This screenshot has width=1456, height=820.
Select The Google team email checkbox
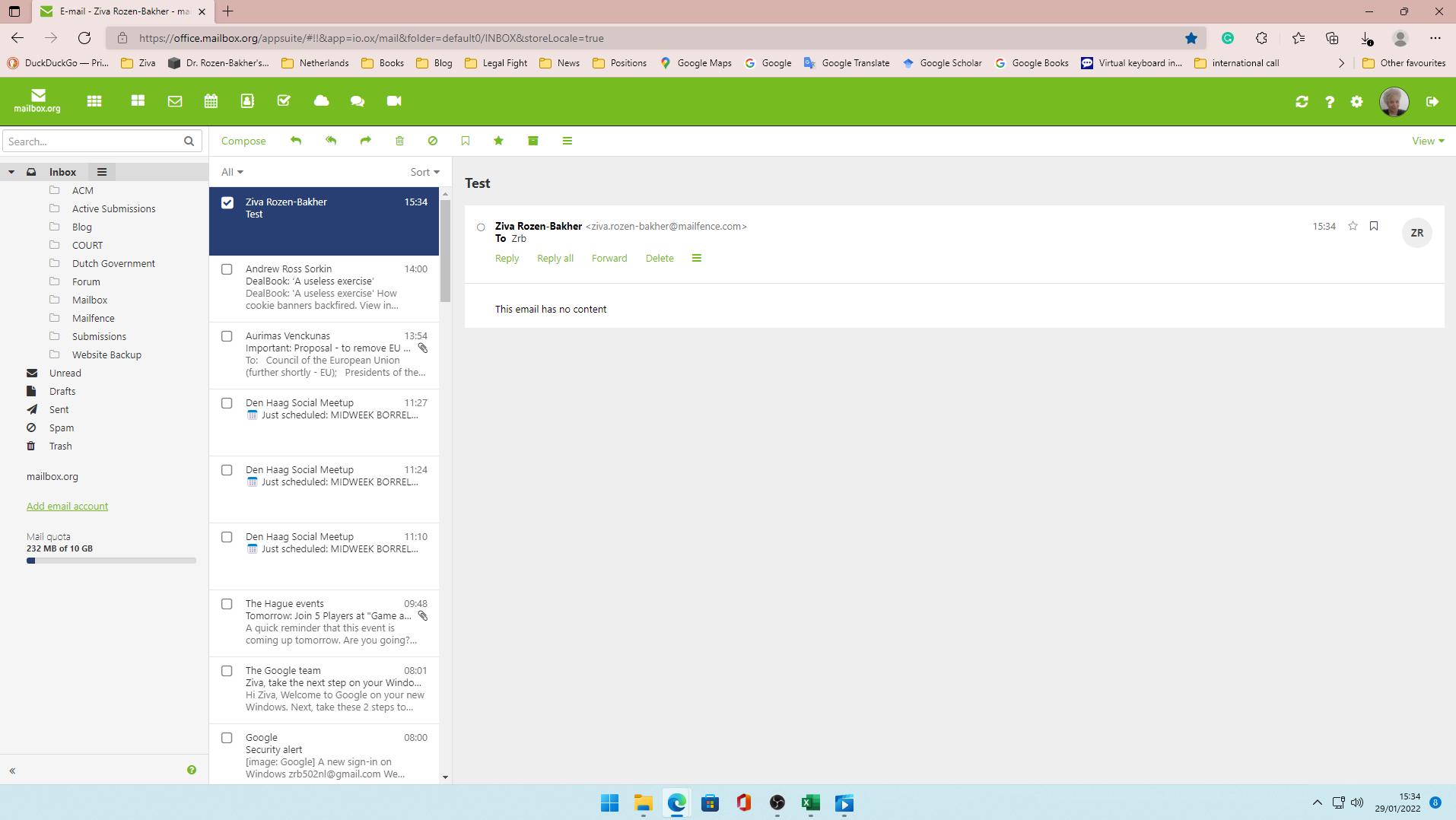pos(227,671)
